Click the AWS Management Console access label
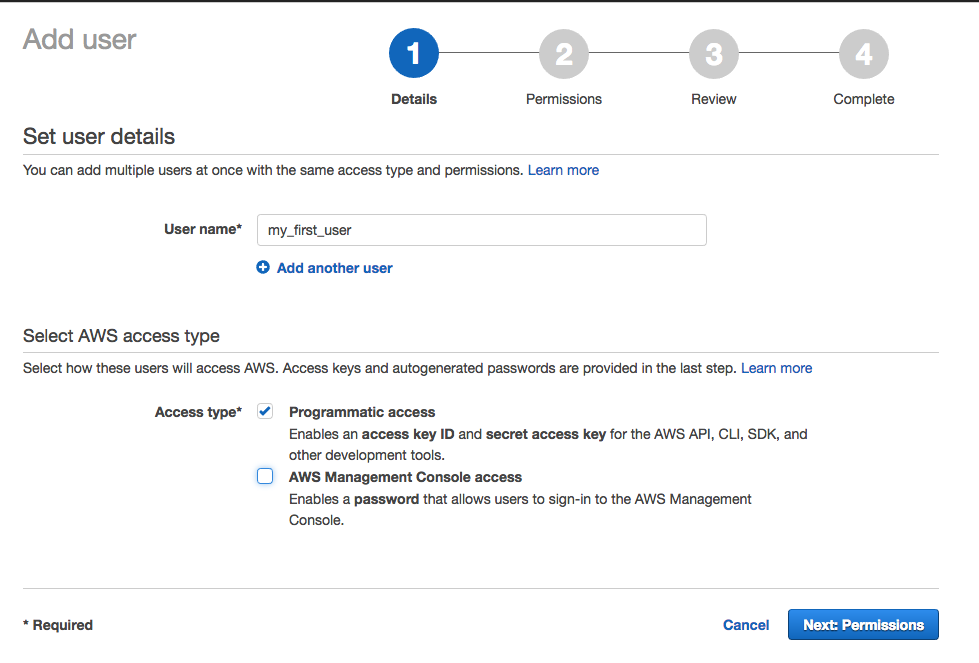979x663 pixels. pos(405,477)
